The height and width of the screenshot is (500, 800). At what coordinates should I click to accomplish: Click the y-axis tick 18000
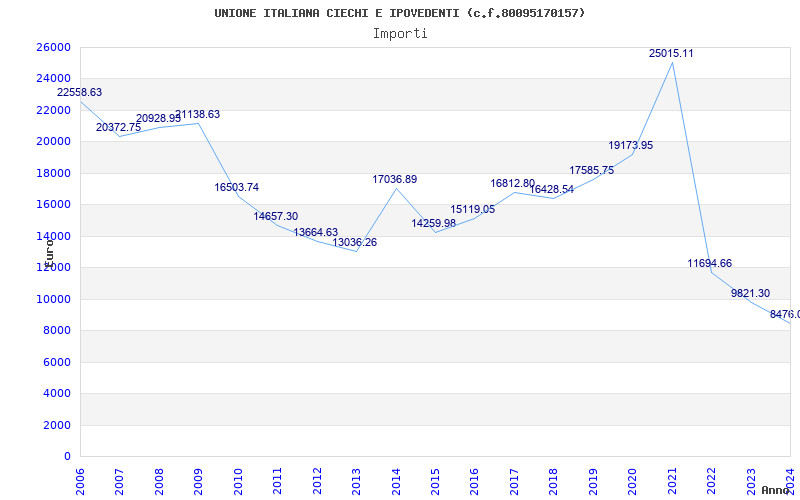(x=53, y=173)
